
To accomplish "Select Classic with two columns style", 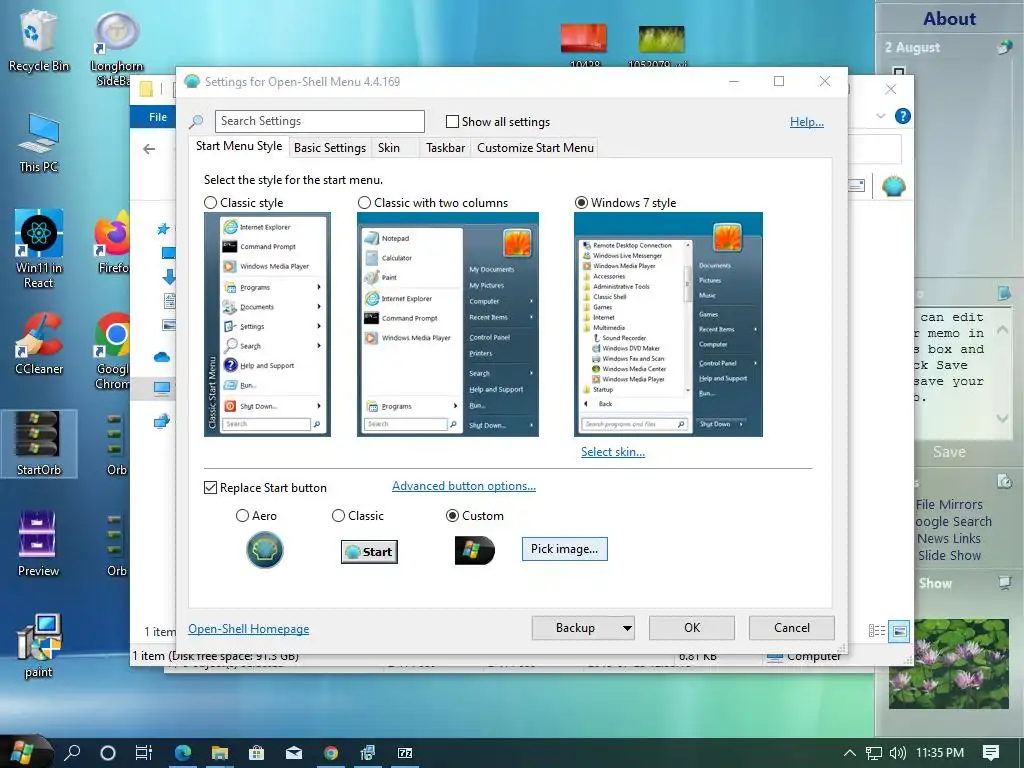I will 364,203.
